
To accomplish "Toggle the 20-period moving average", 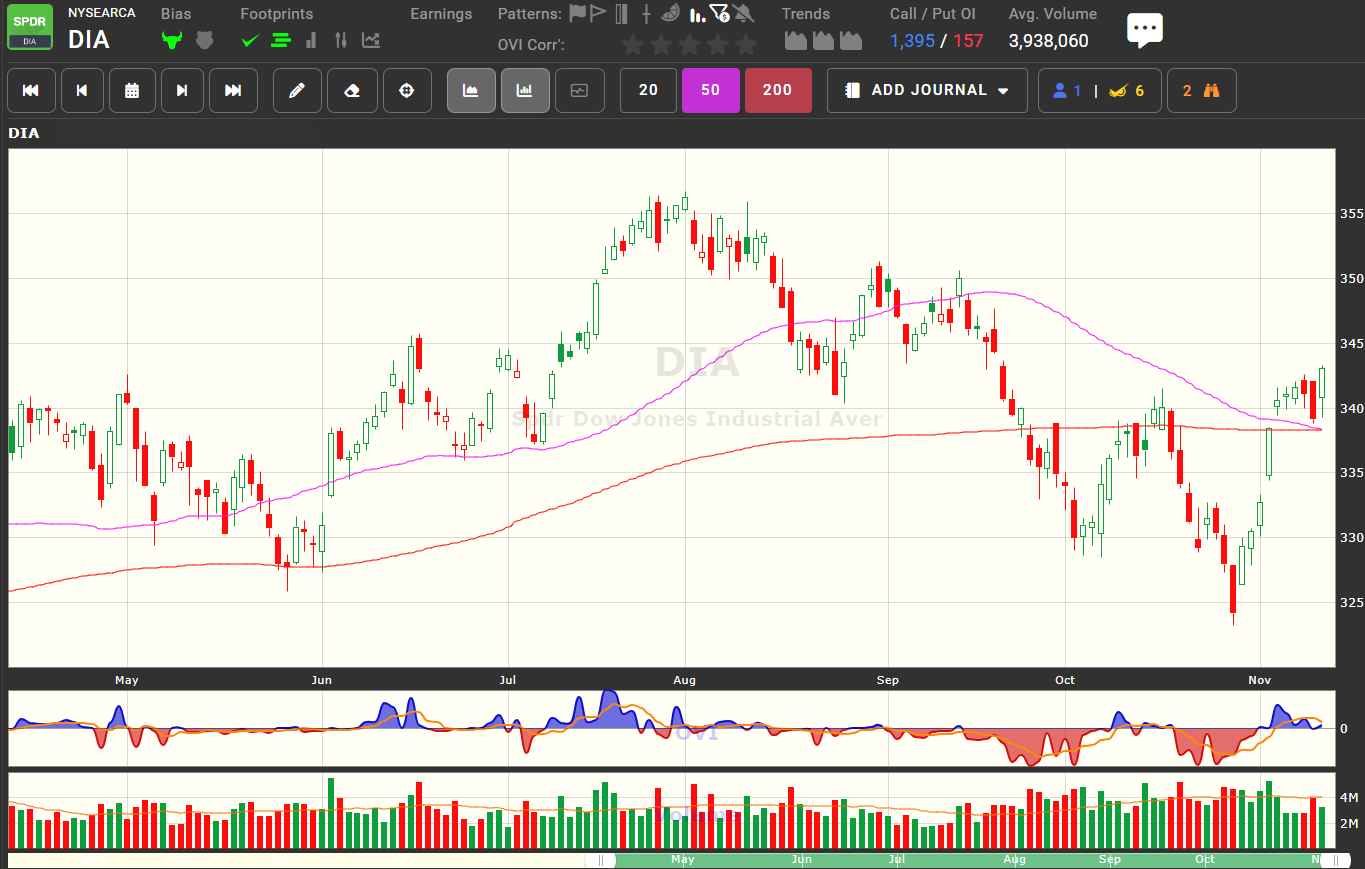I will click(648, 90).
